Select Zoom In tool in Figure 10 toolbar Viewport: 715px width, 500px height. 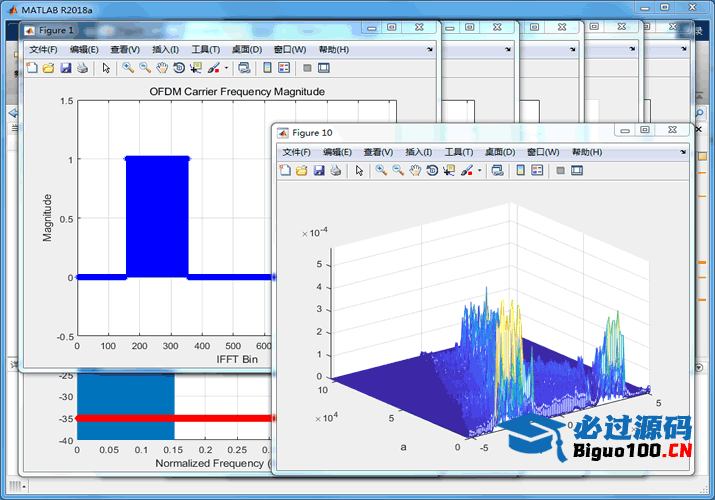pyautogui.click(x=381, y=170)
